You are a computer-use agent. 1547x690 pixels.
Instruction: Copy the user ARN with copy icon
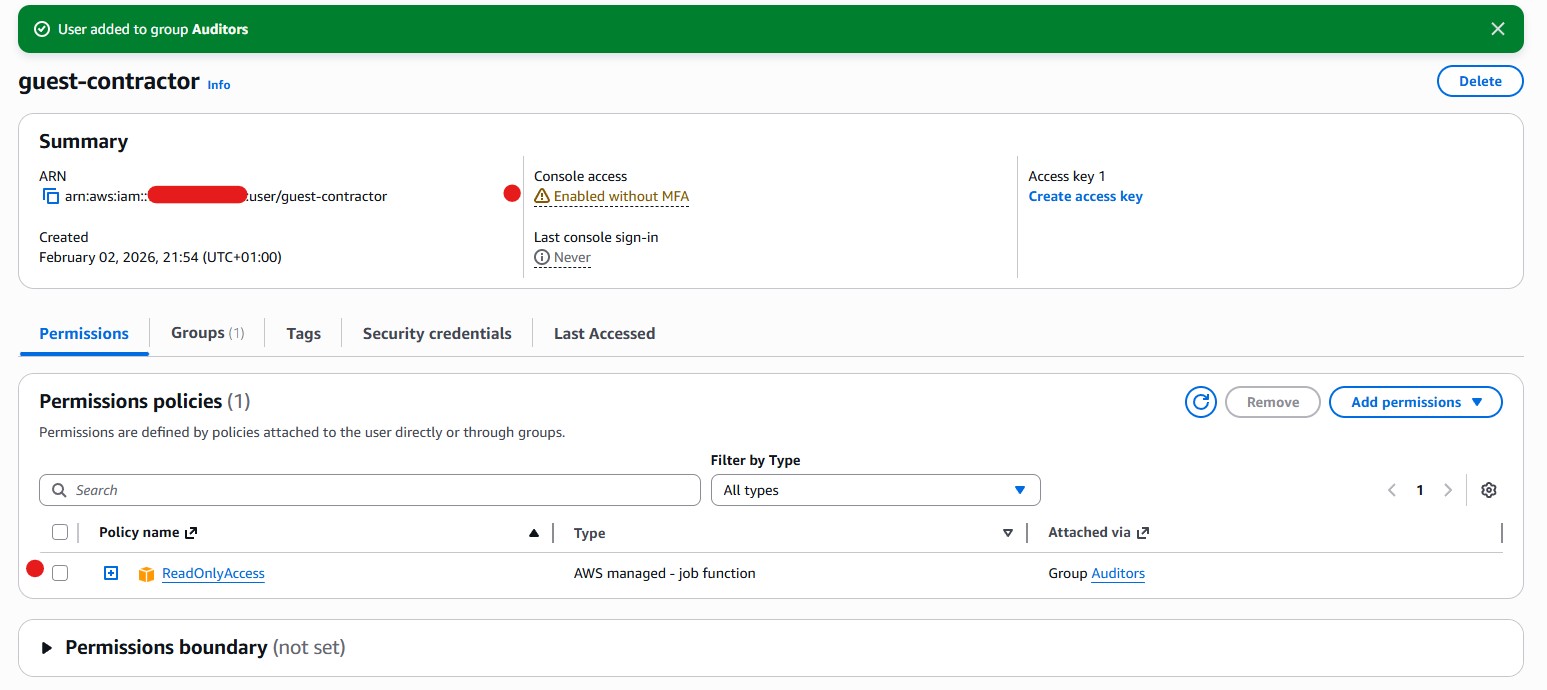click(51, 197)
